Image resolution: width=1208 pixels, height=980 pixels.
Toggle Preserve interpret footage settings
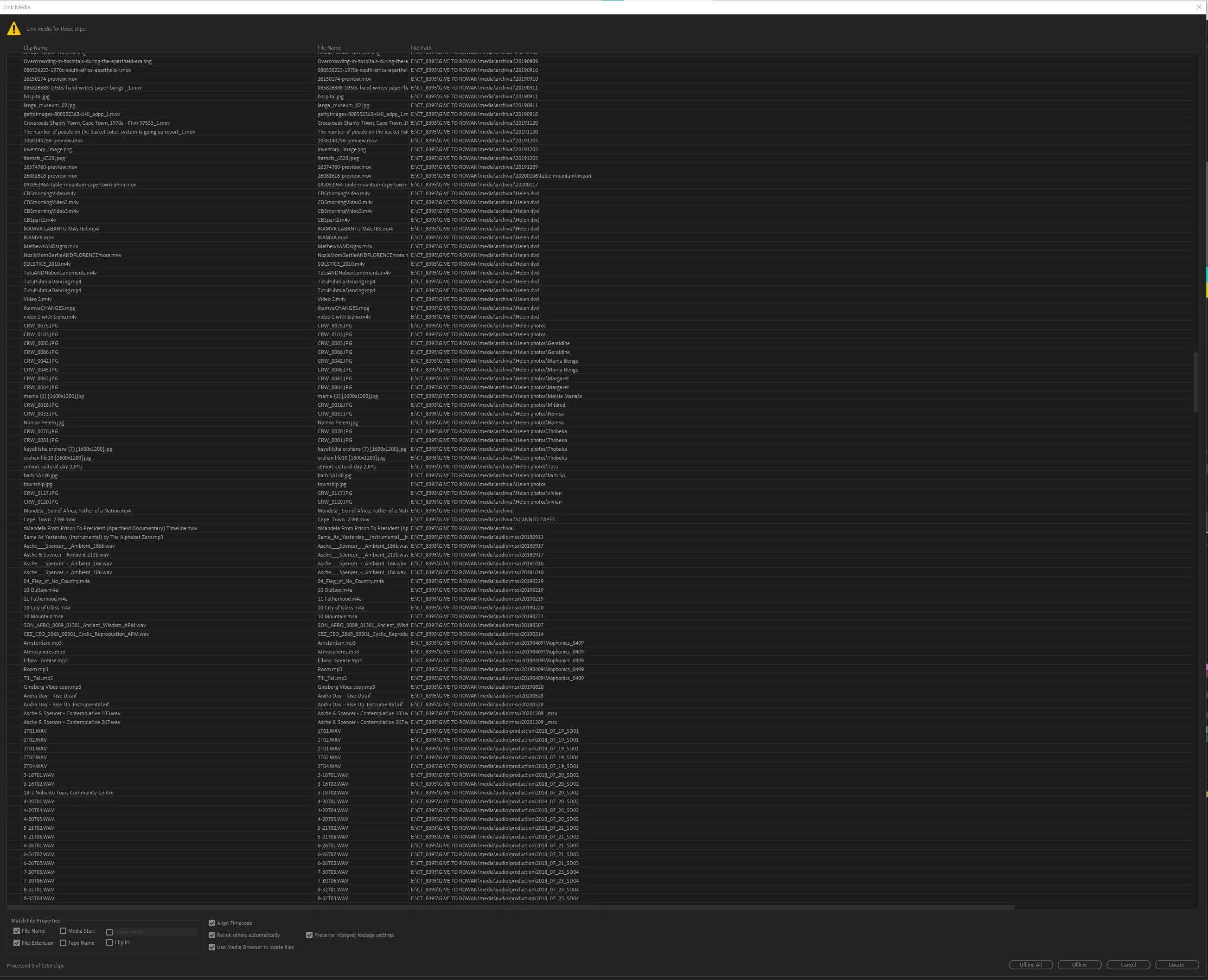click(309, 935)
